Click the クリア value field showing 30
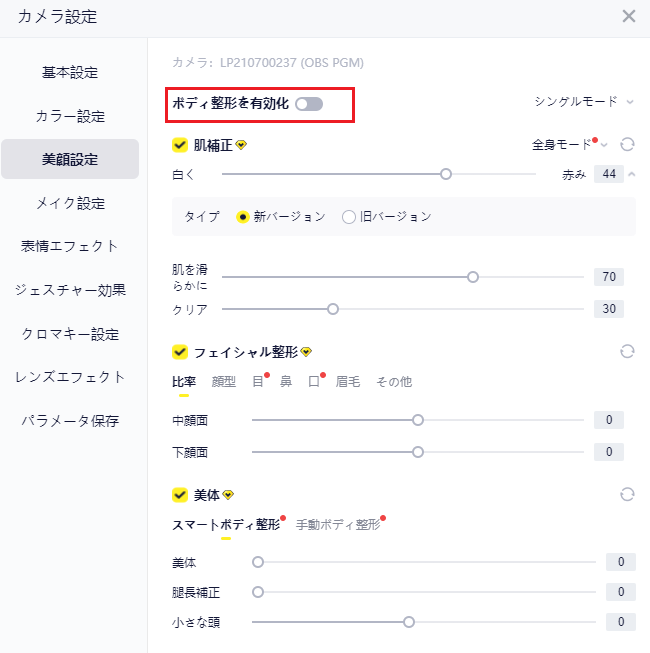The height and width of the screenshot is (653, 650). click(608, 309)
